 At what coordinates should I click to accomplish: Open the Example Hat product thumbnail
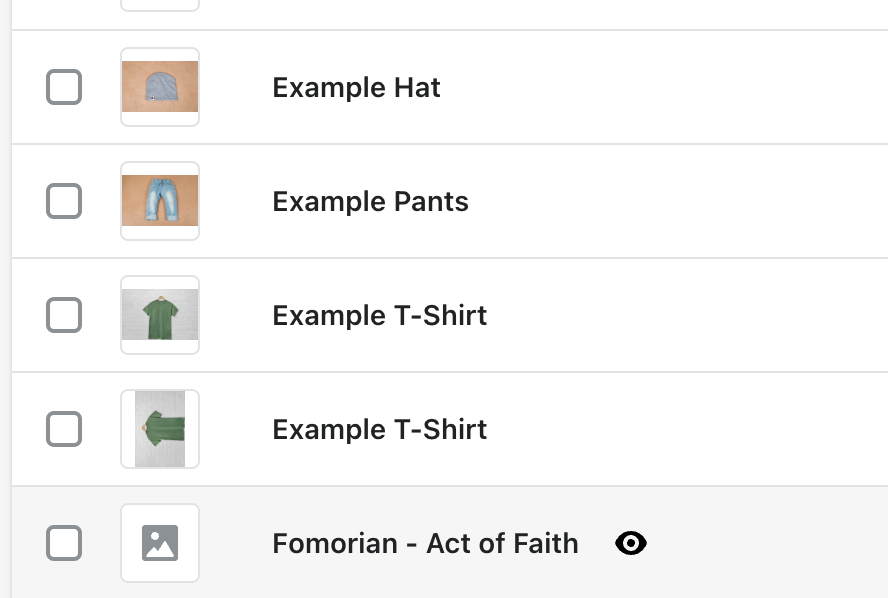[x=159, y=87]
